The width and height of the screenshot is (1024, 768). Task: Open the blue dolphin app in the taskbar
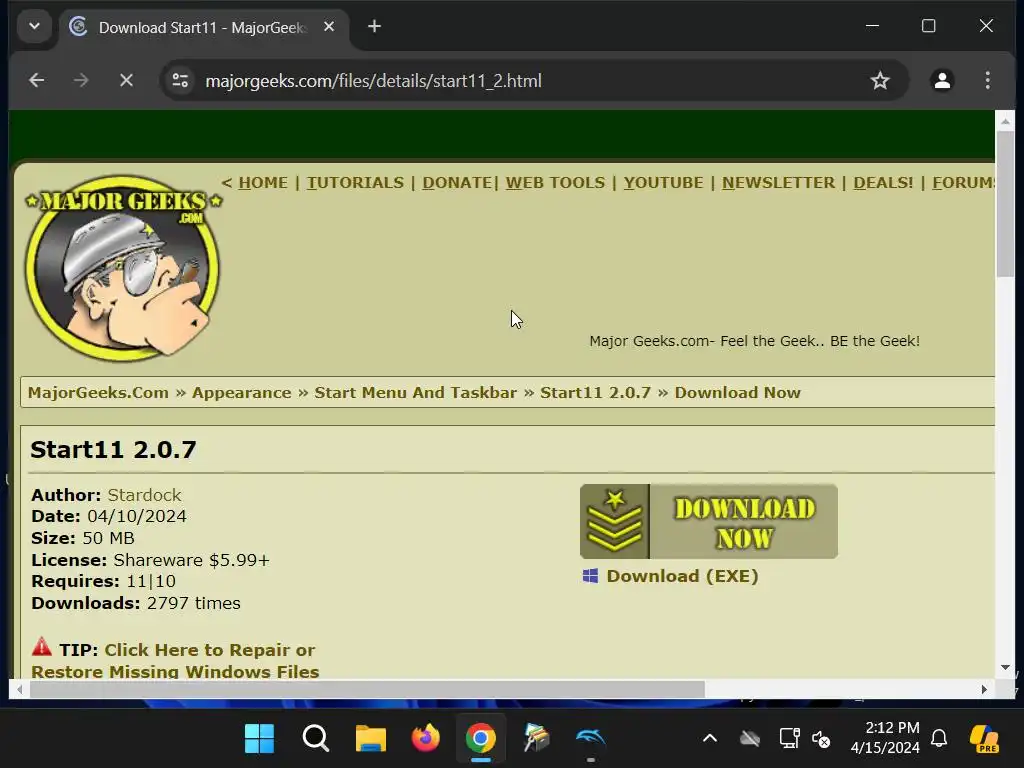[590, 739]
